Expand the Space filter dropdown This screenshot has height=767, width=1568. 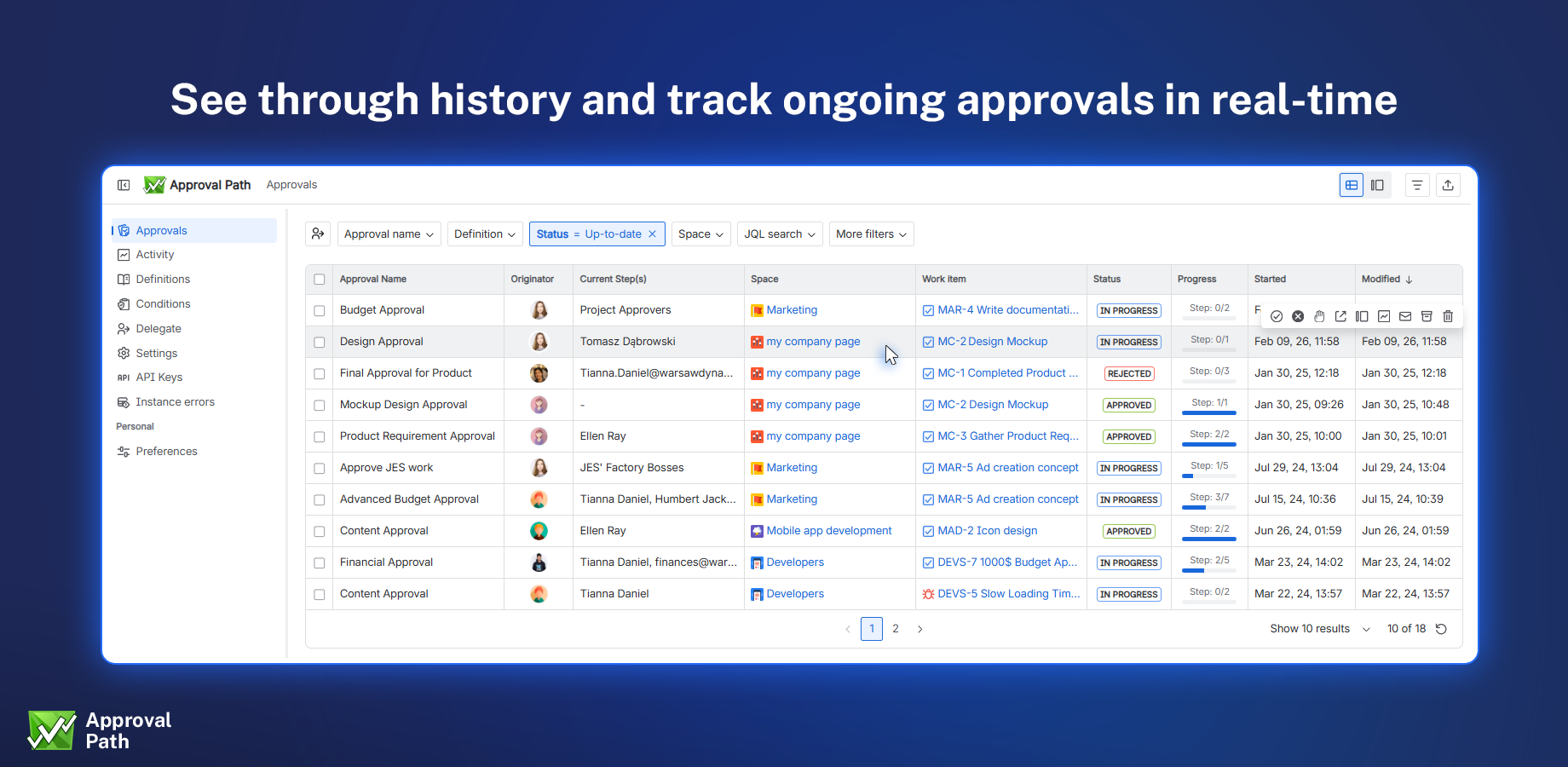[x=700, y=234]
